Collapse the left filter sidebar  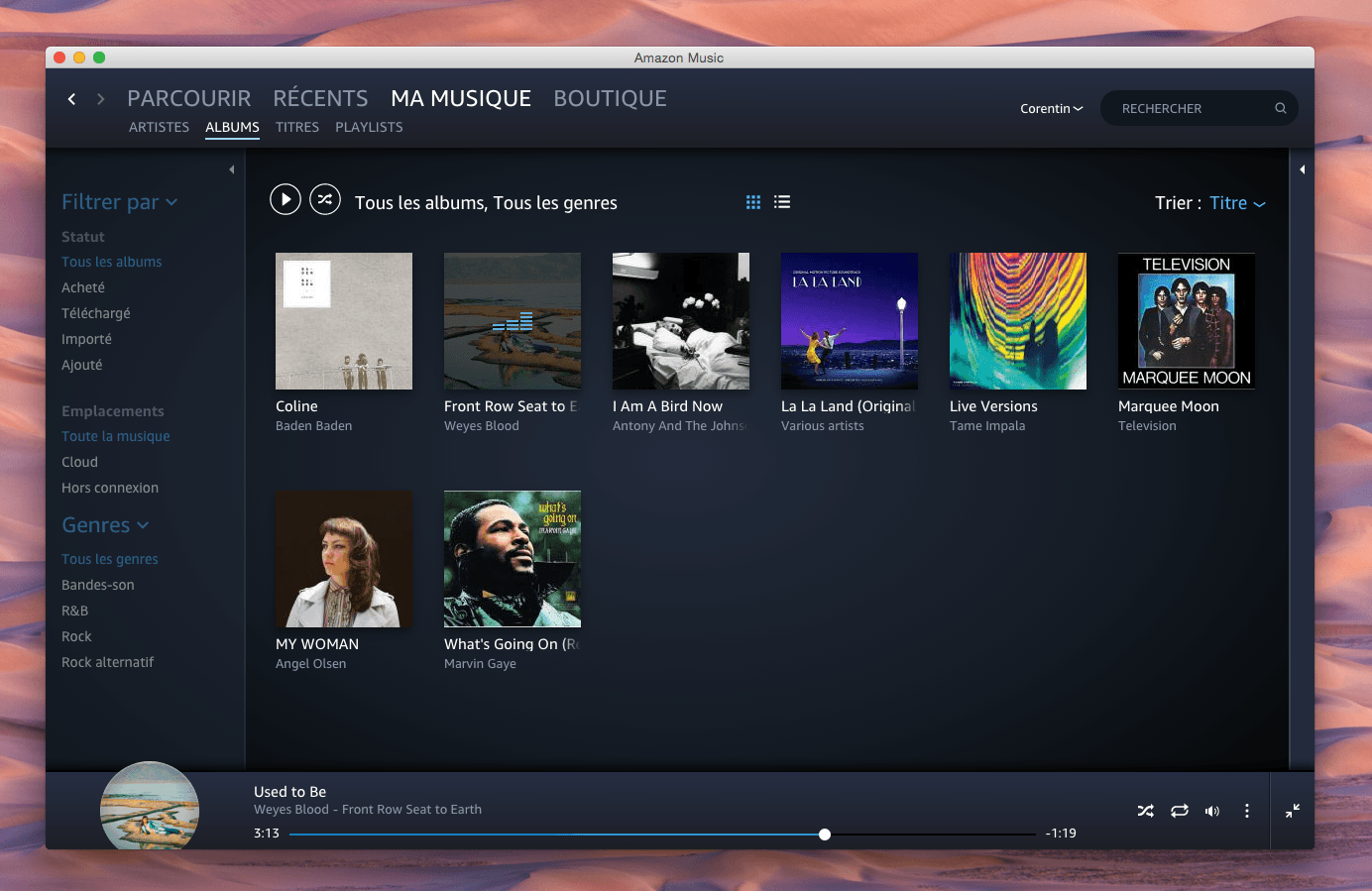232,169
